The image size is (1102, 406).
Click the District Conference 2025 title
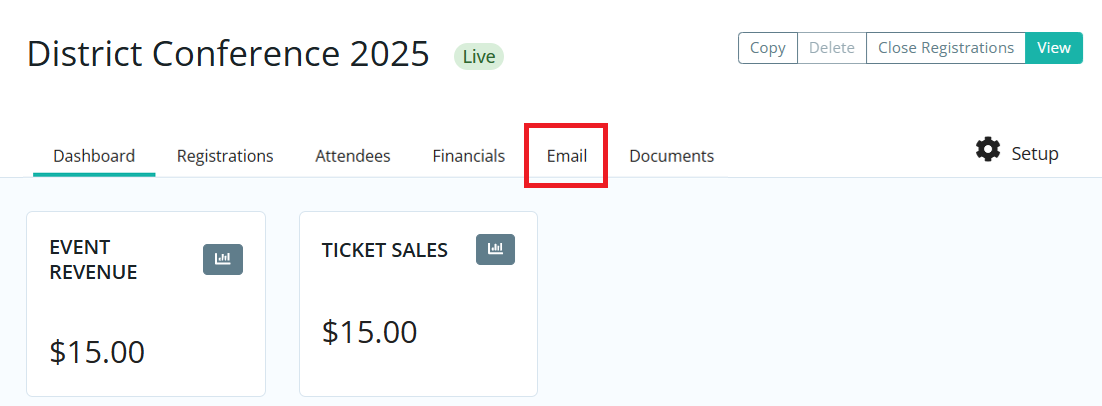point(228,53)
